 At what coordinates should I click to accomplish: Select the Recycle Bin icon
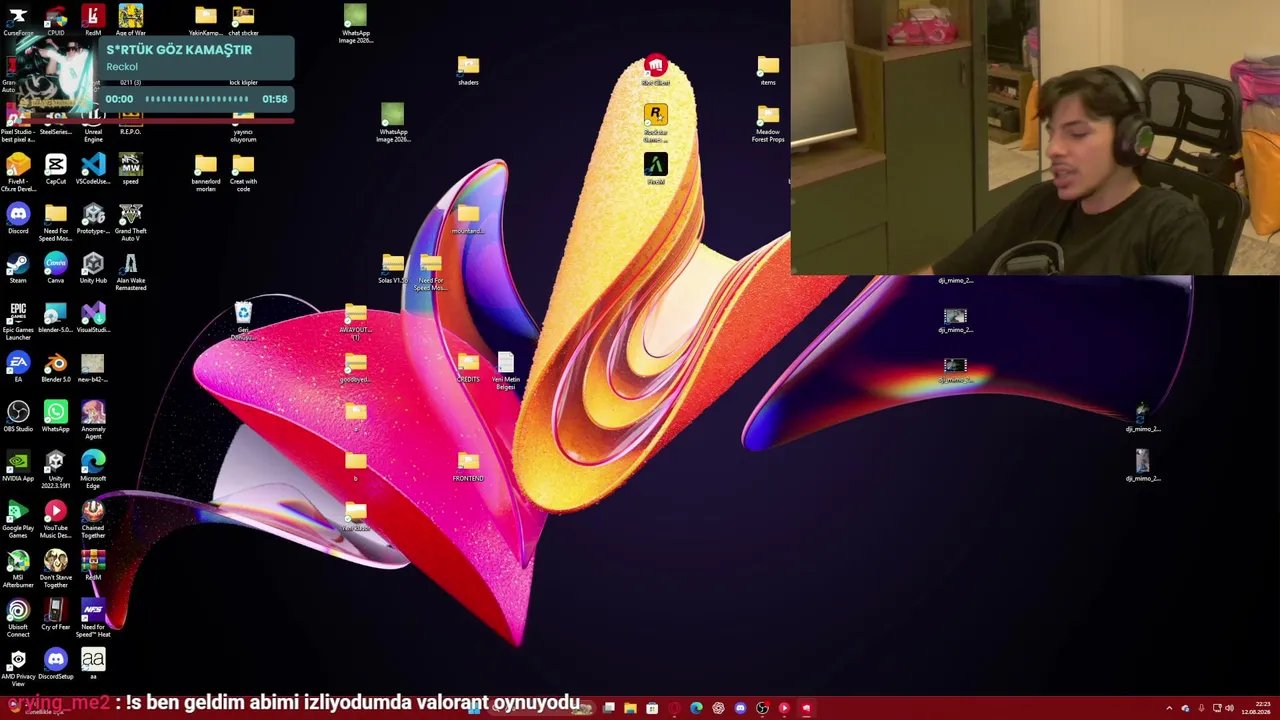click(x=243, y=321)
